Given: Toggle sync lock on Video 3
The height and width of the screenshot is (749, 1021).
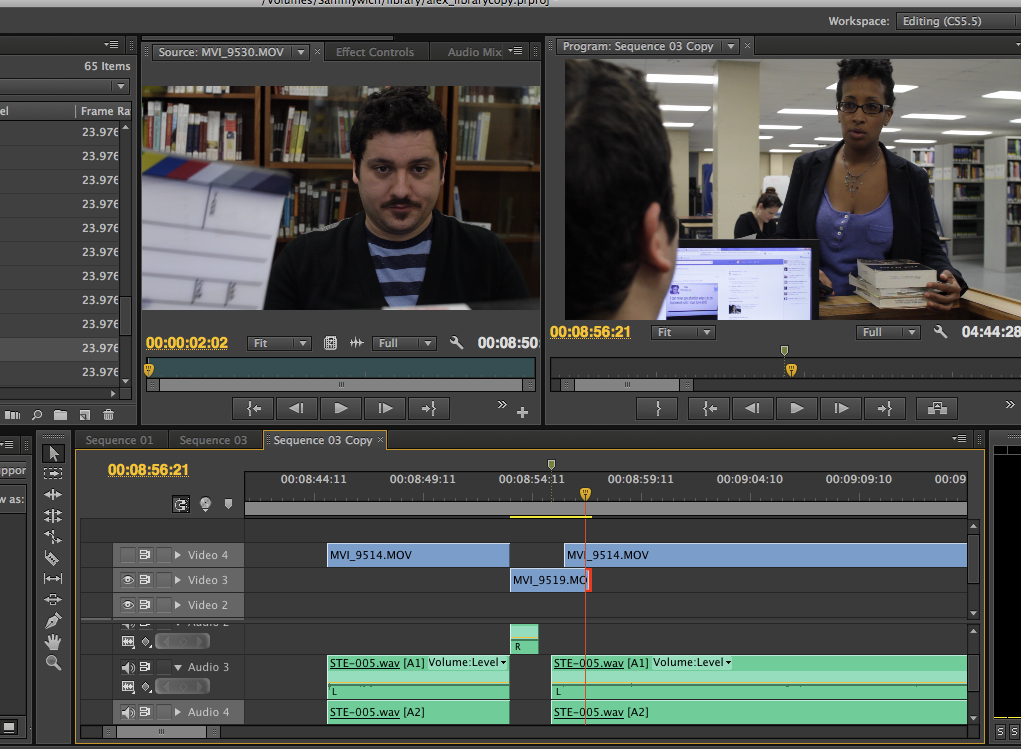Looking at the screenshot, I should click(145, 580).
